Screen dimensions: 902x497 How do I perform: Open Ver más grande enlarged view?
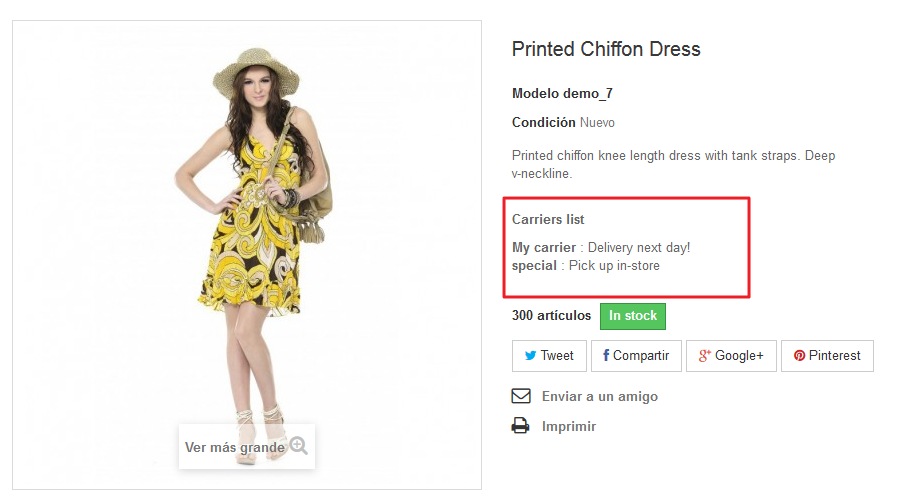247,446
